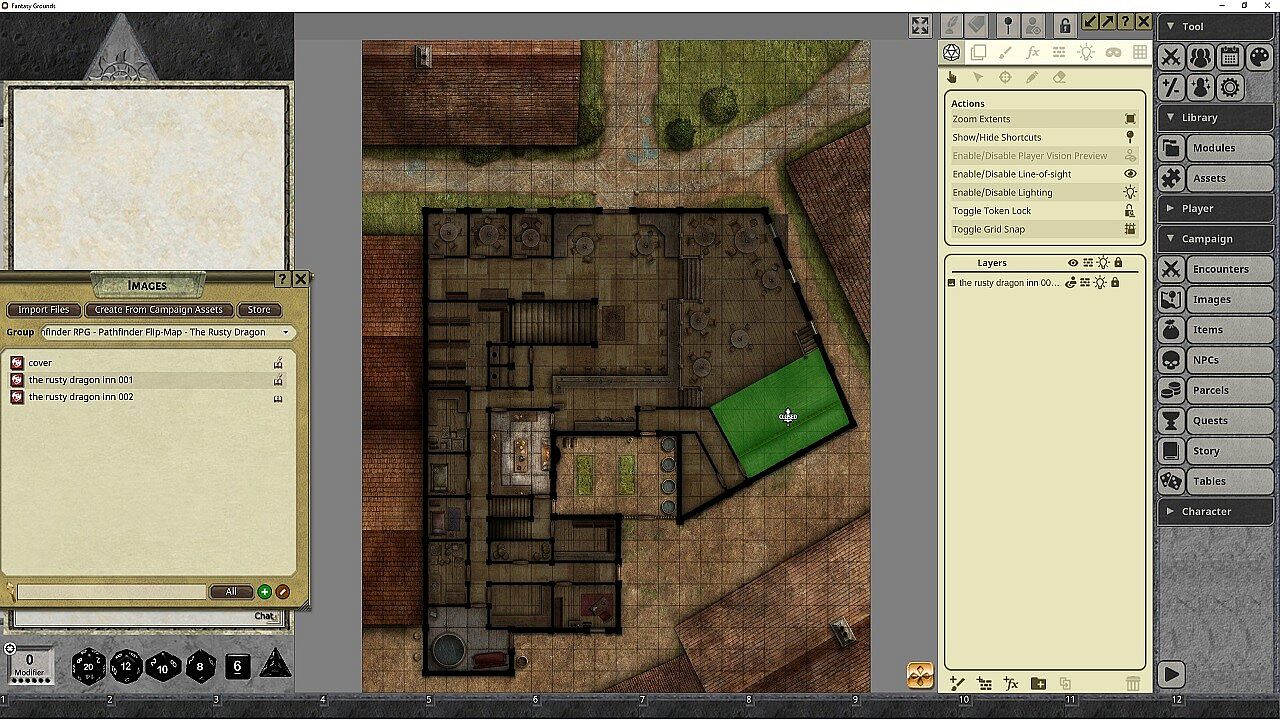Toggle Enable/Disable Line-of-sight action
The height and width of the screenshot is (720, 1280).
pos(1045,174)
